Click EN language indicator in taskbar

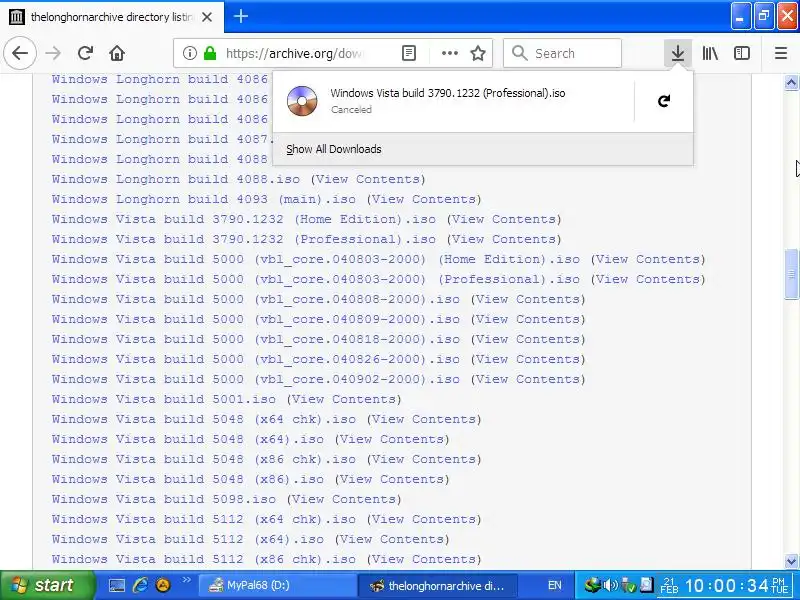[x=555, y=585]
